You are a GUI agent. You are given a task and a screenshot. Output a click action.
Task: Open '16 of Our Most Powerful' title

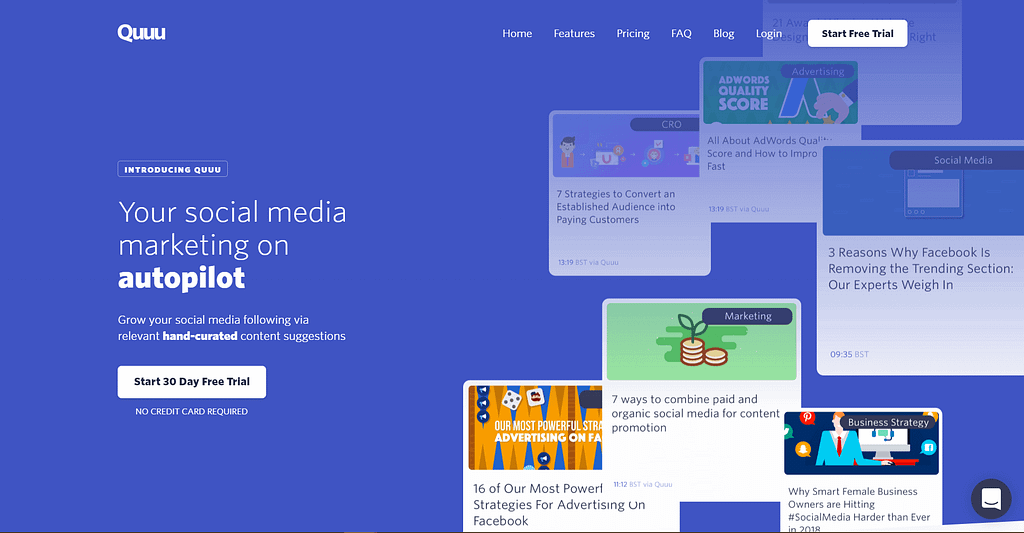pos(559,504)
